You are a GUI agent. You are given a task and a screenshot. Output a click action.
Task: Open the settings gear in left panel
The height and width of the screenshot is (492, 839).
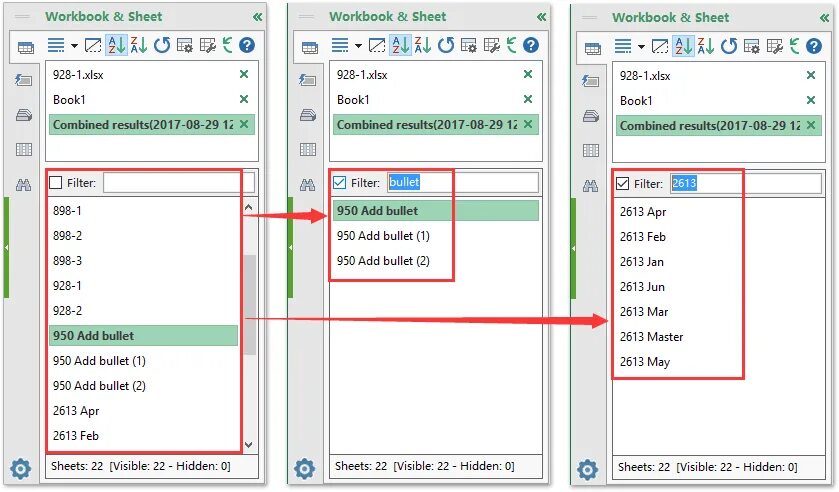pos(21,469)
